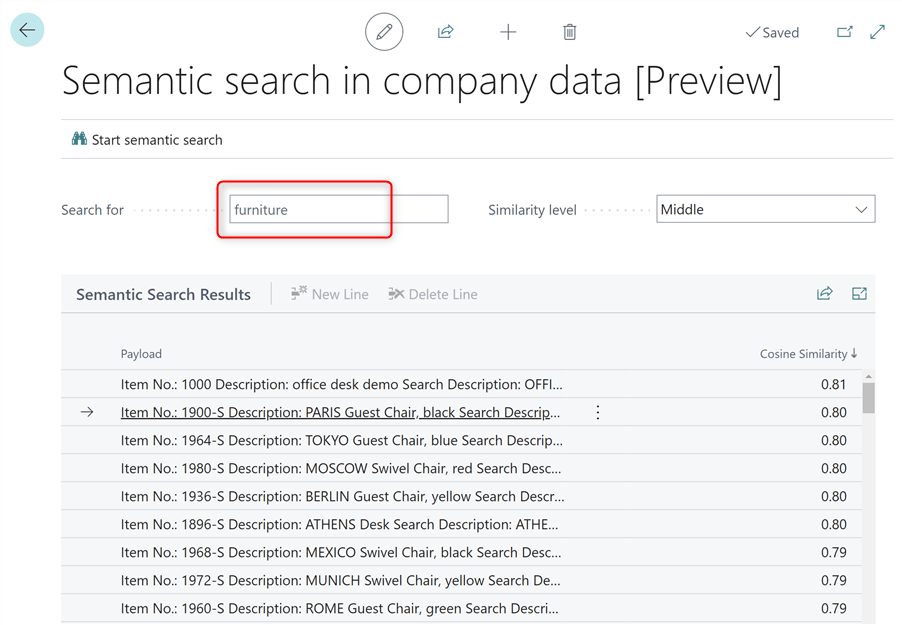Open page in new window icon

(x=845, y=32)
